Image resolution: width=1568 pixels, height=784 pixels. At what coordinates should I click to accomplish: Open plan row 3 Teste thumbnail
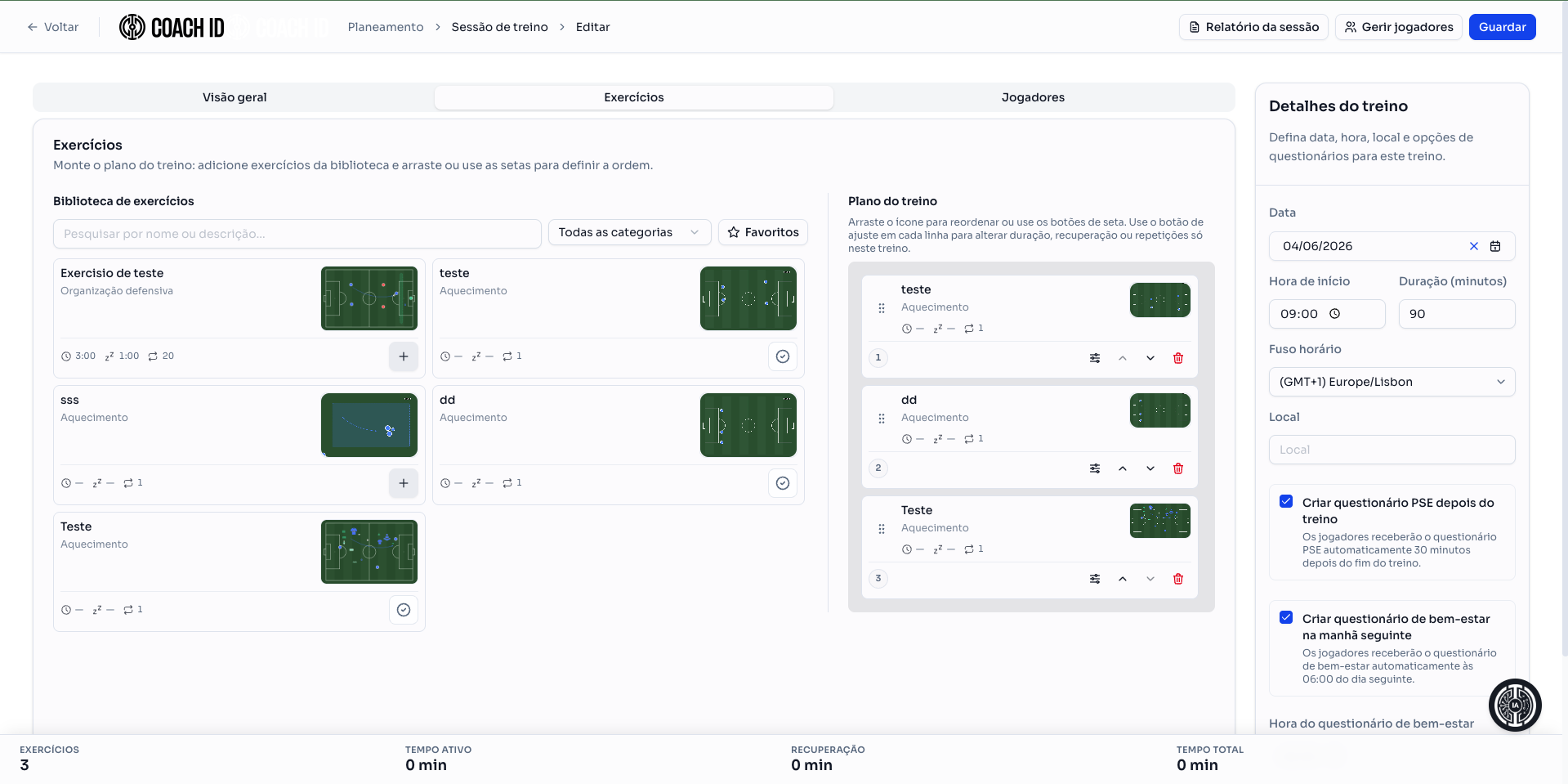click(x=1160, y=521)
